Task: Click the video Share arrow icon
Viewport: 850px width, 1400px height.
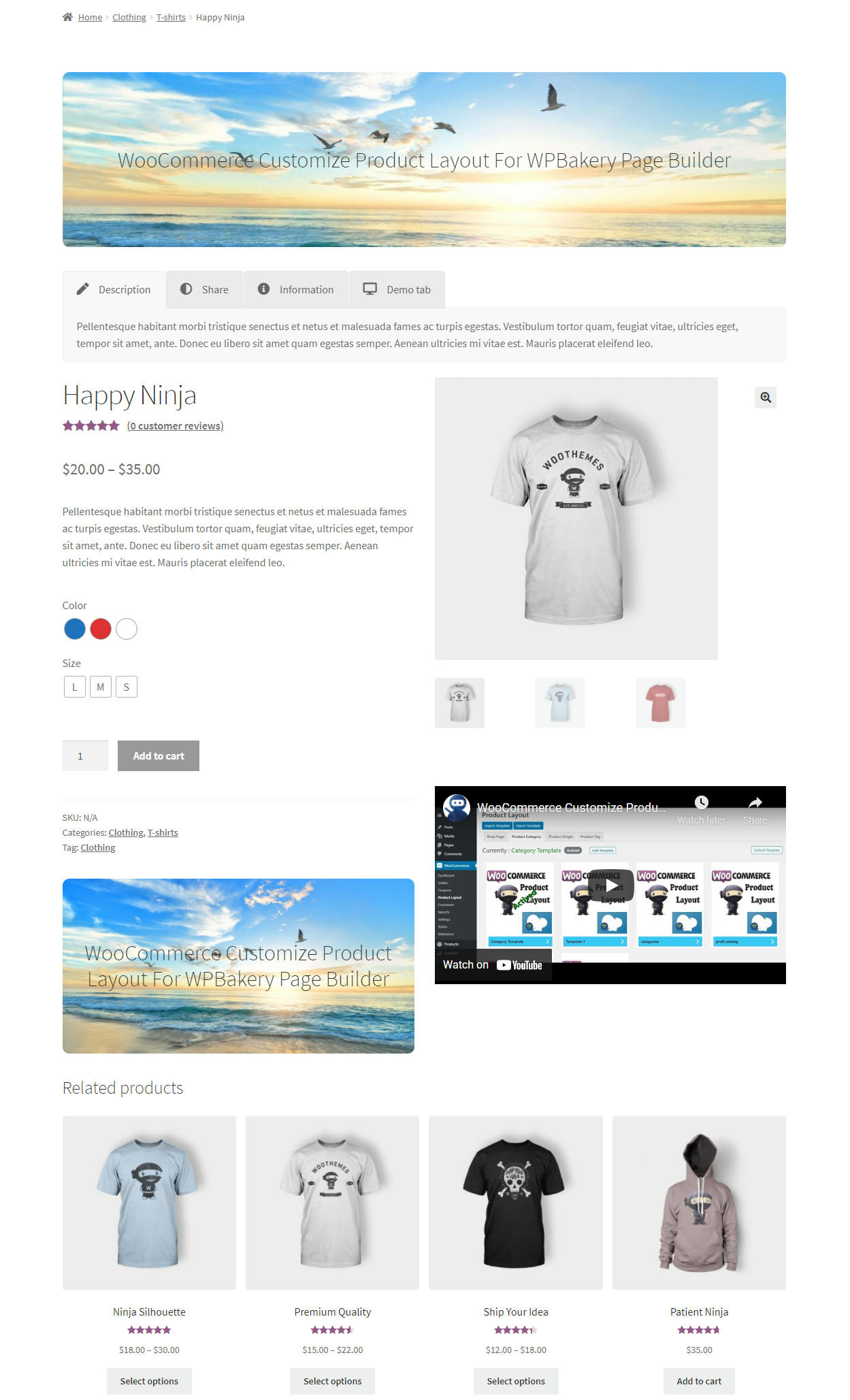Action: [755, 802]
